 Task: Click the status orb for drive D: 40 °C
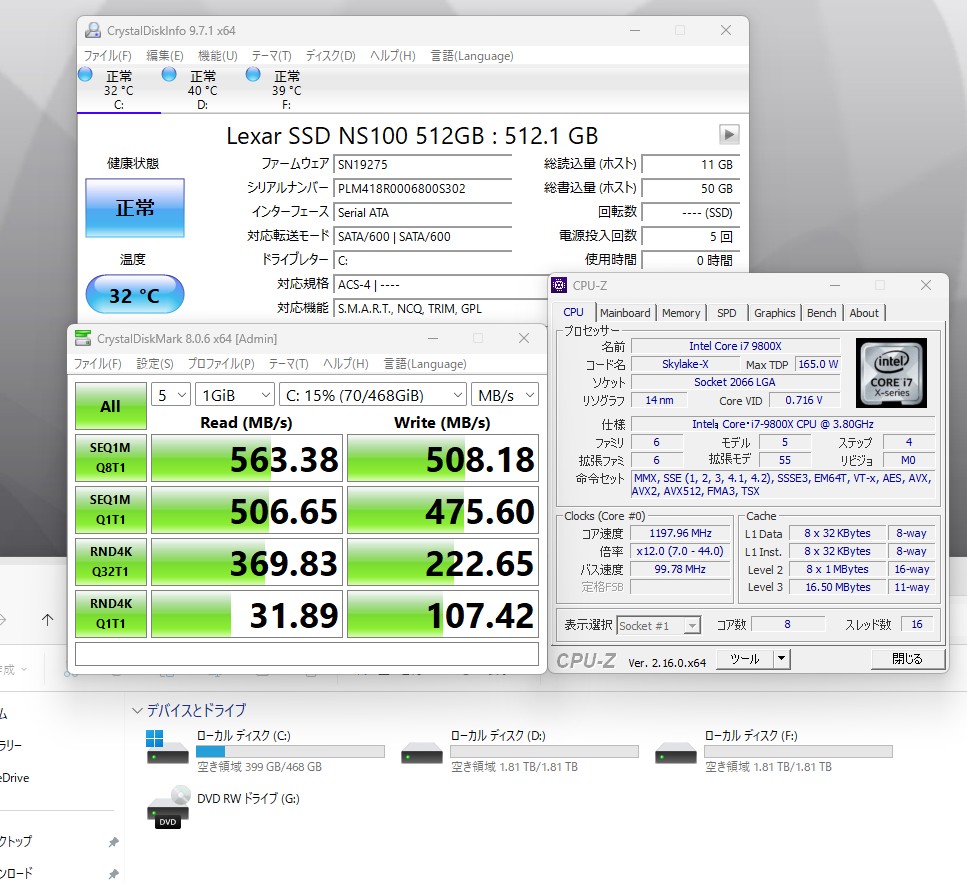pyautogui.click(x=169, y=75)
